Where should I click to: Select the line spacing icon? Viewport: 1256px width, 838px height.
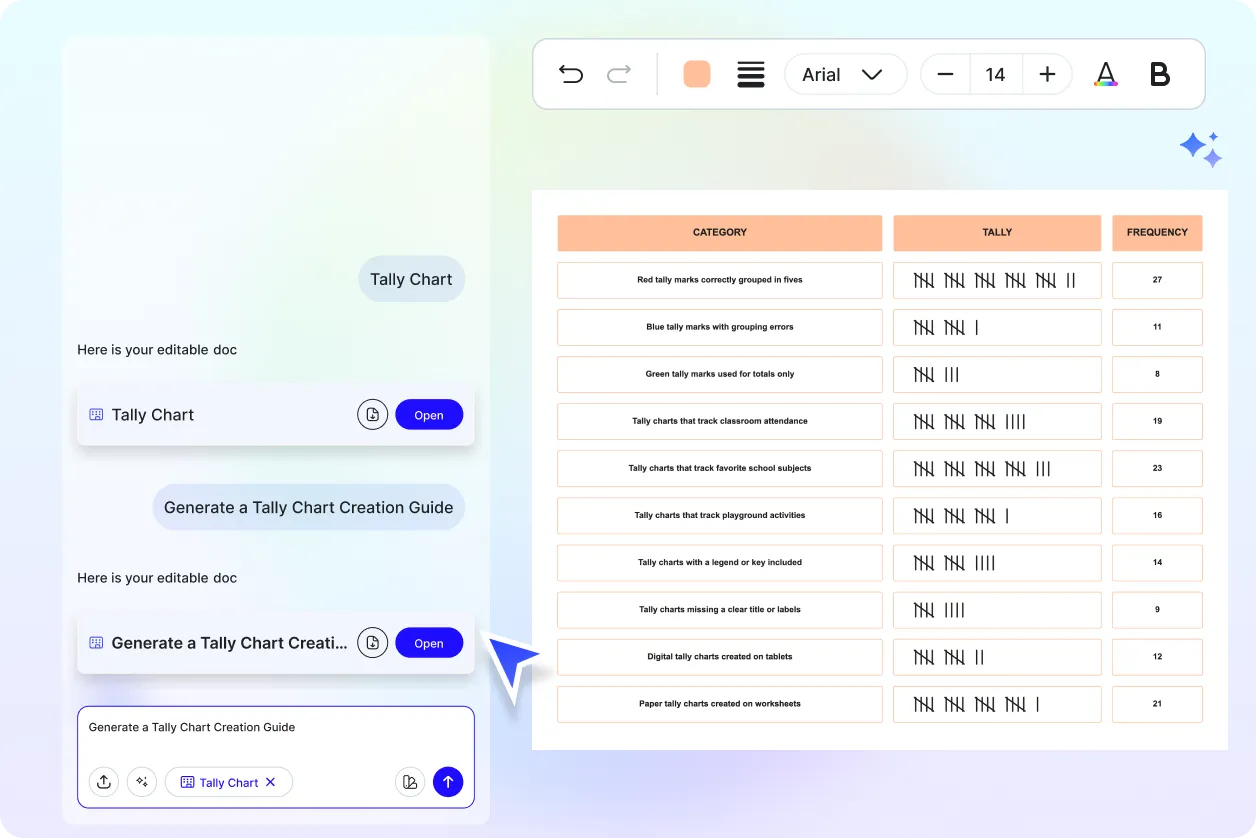click(x=751, y=74)
